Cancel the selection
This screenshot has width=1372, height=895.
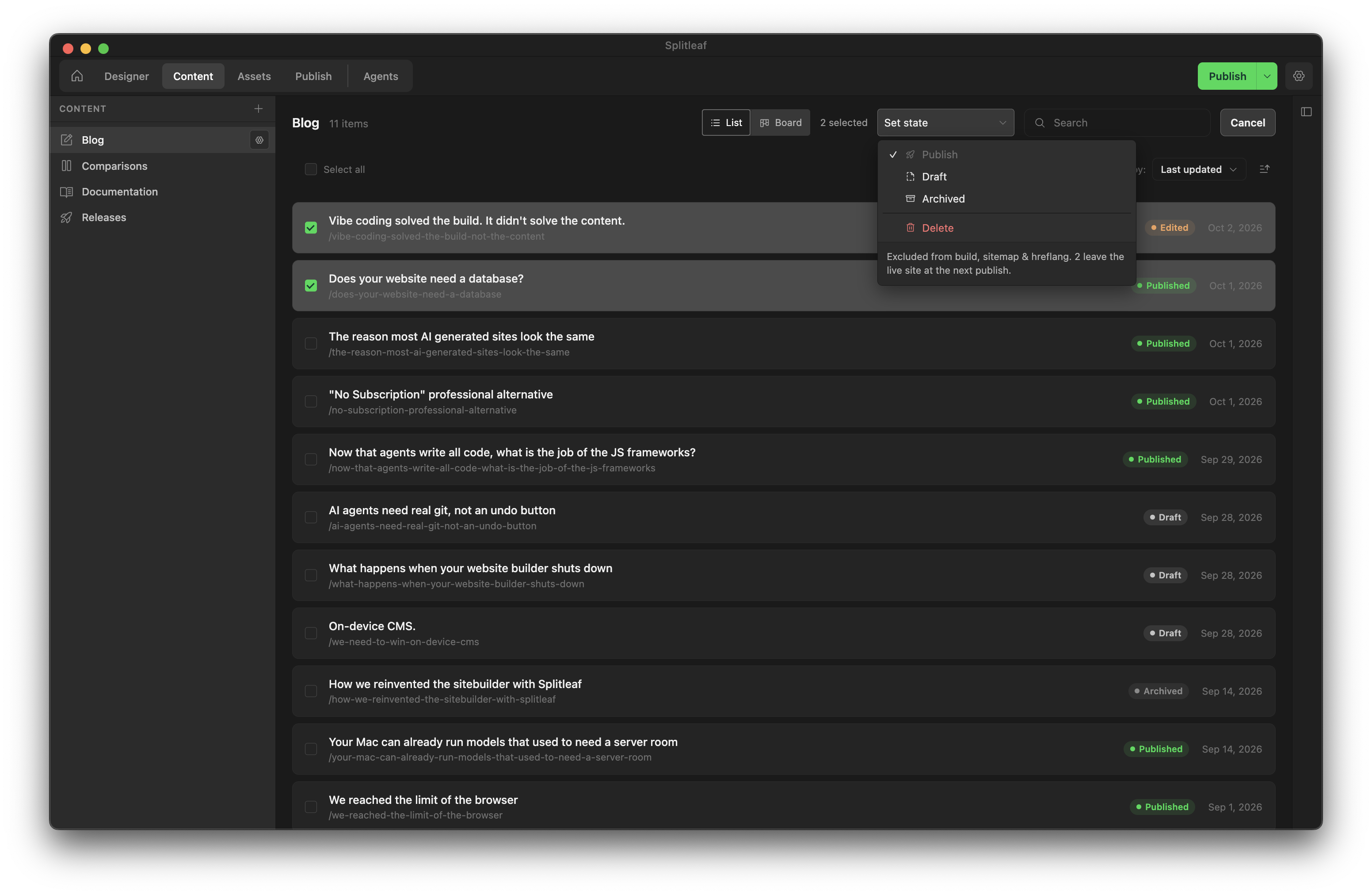(1247, 123)
